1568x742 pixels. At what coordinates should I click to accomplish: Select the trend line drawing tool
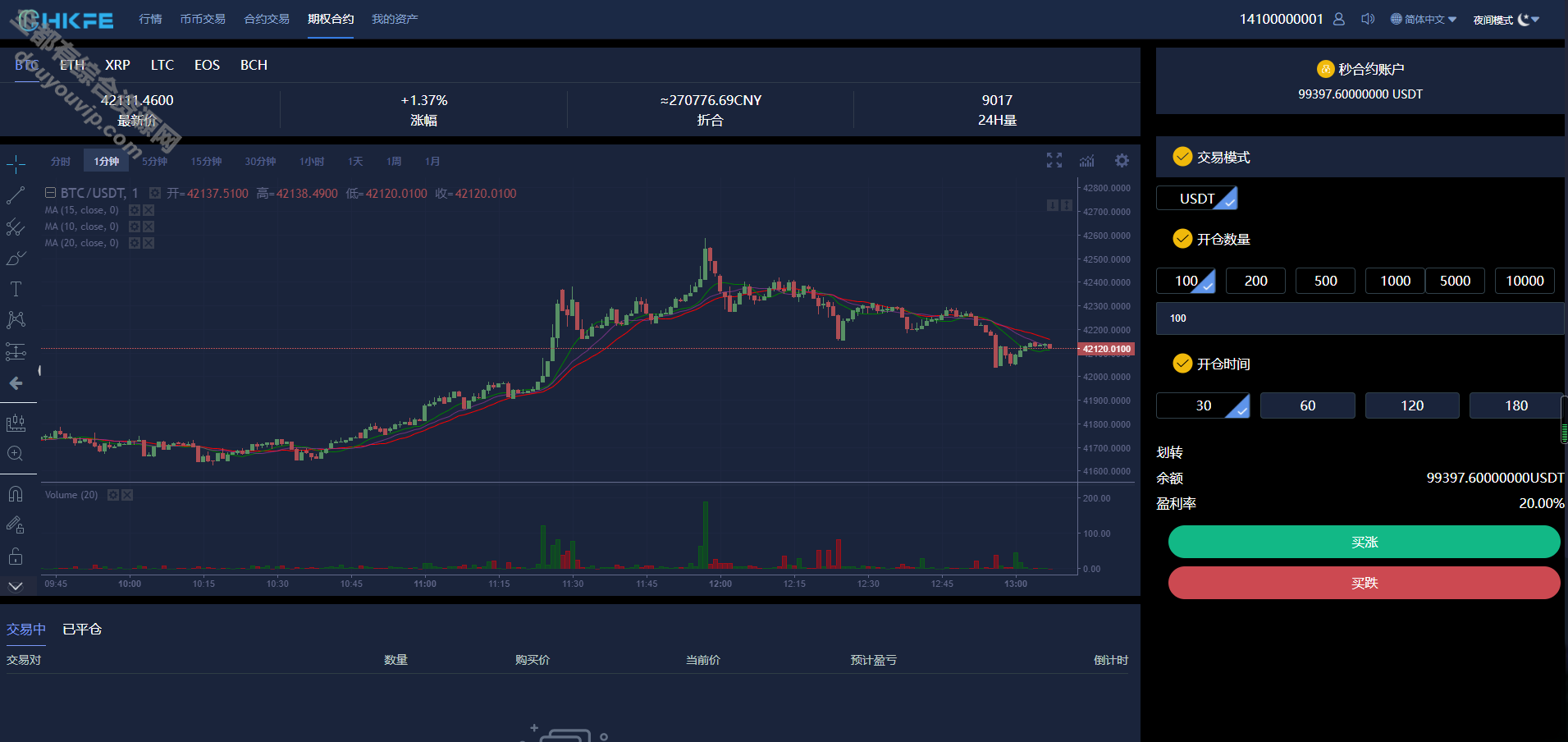click(16, 195)
